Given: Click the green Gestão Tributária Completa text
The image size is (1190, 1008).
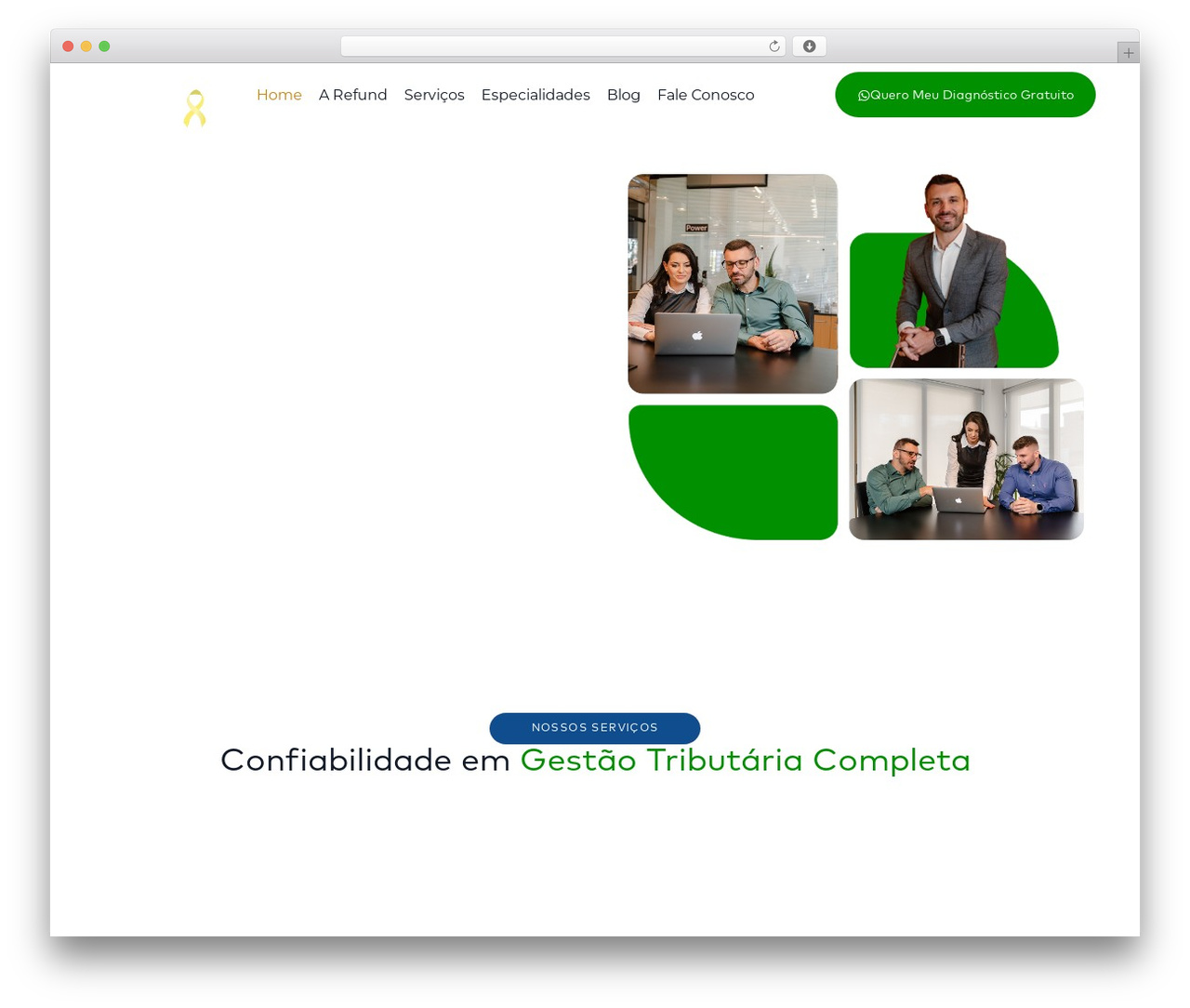Looking at the screenshot, I should [746, 760].
